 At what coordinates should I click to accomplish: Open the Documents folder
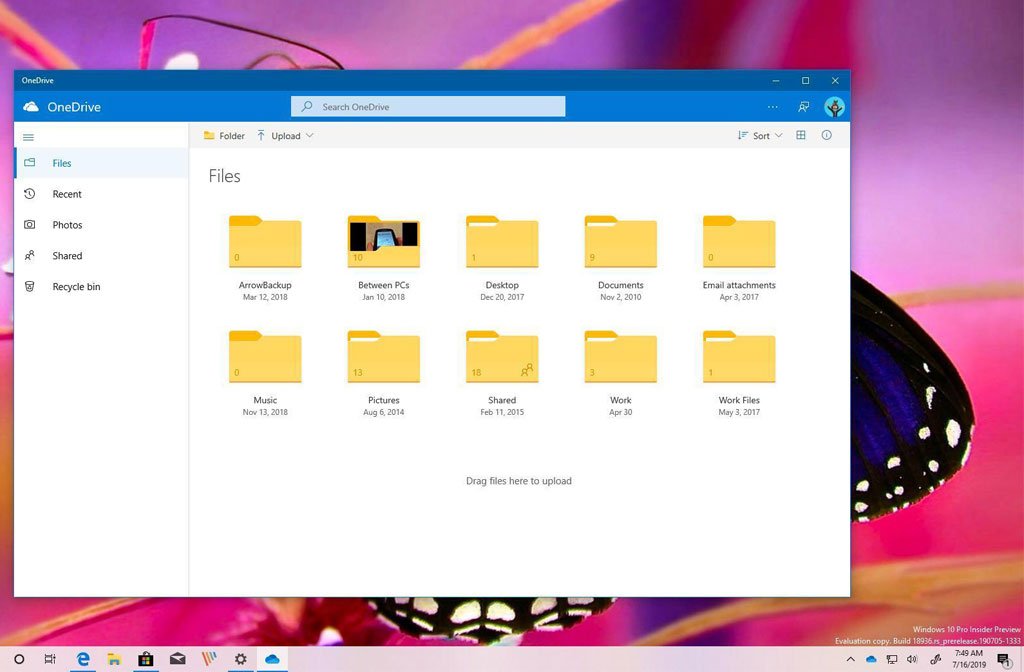(621, 243)
